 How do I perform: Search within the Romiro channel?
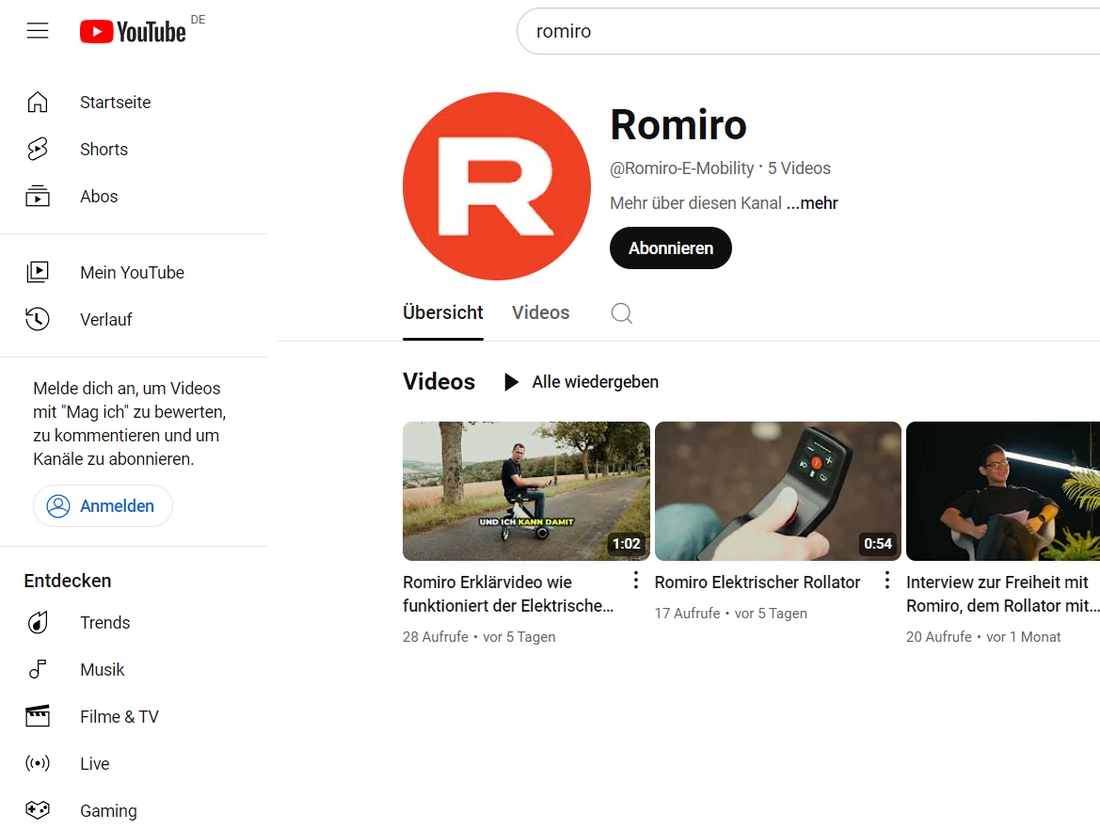click(621, 313)
